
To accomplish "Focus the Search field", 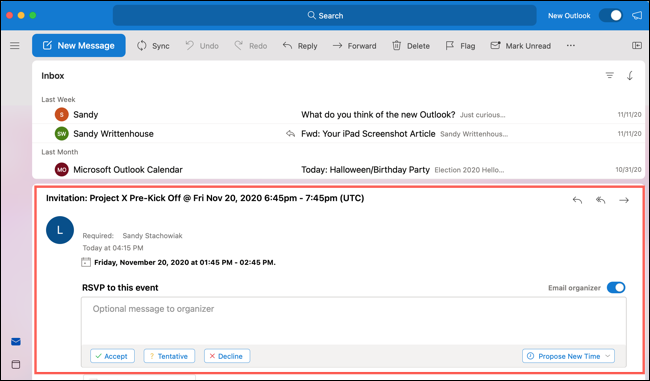I will pos(325,16).
